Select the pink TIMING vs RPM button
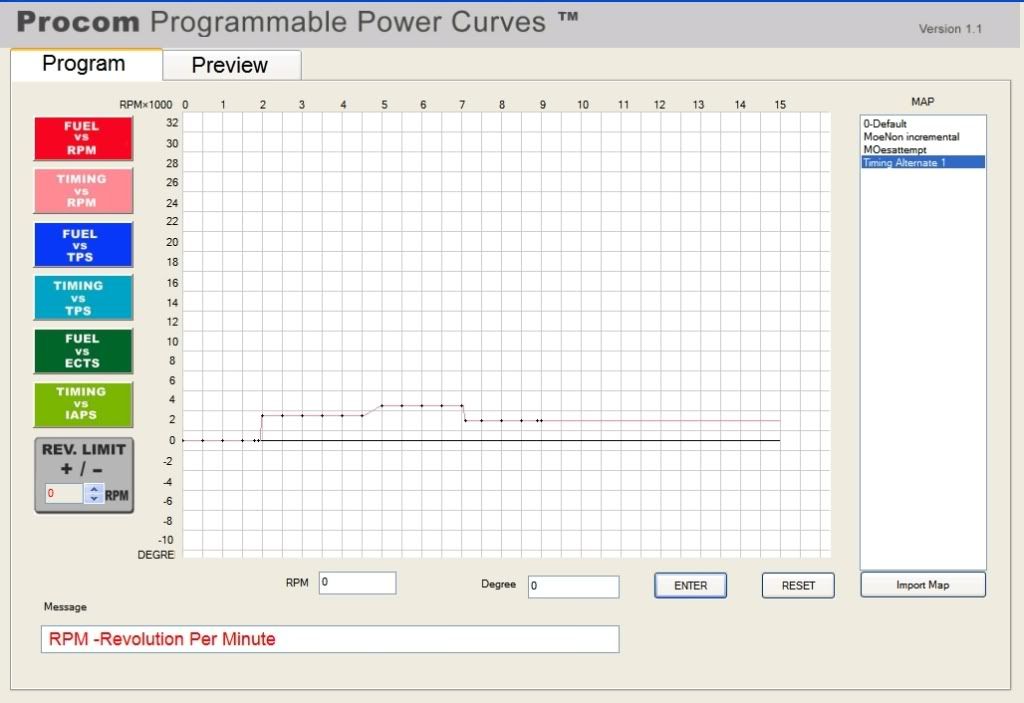 [x=83, y=191]
